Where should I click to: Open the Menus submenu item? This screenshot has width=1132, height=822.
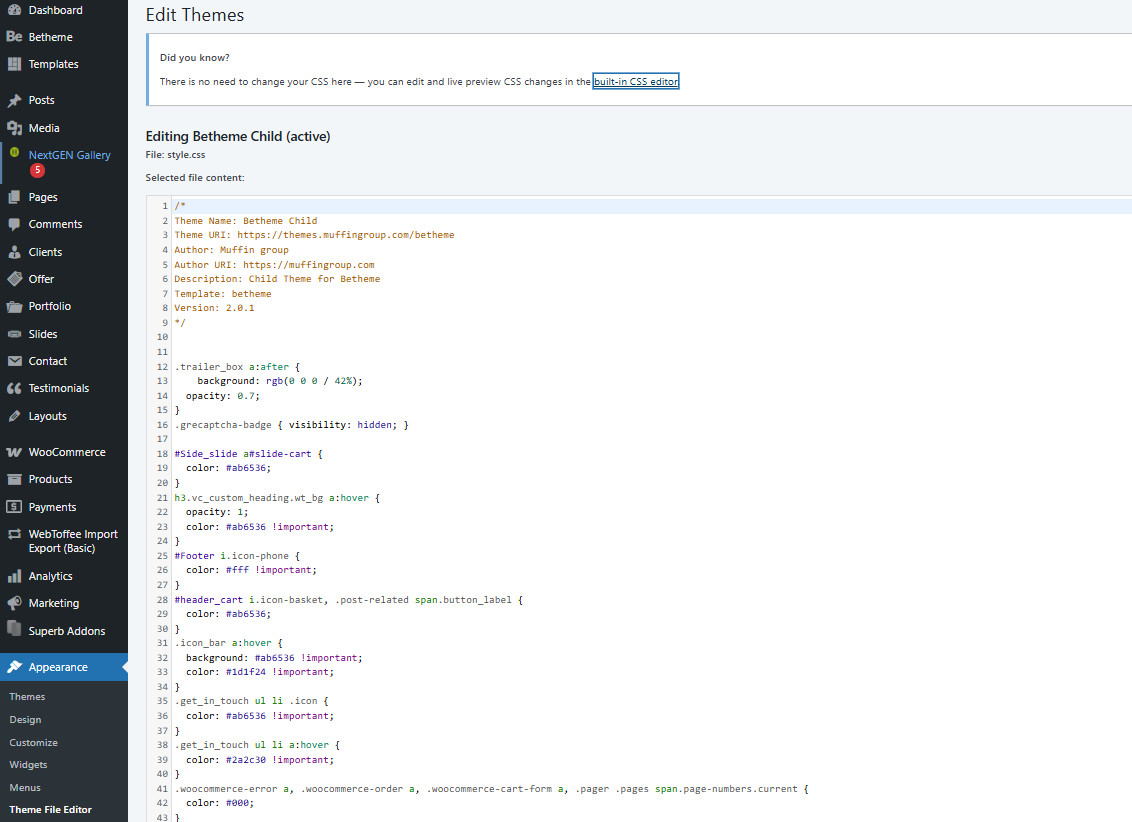pos(25,788)
